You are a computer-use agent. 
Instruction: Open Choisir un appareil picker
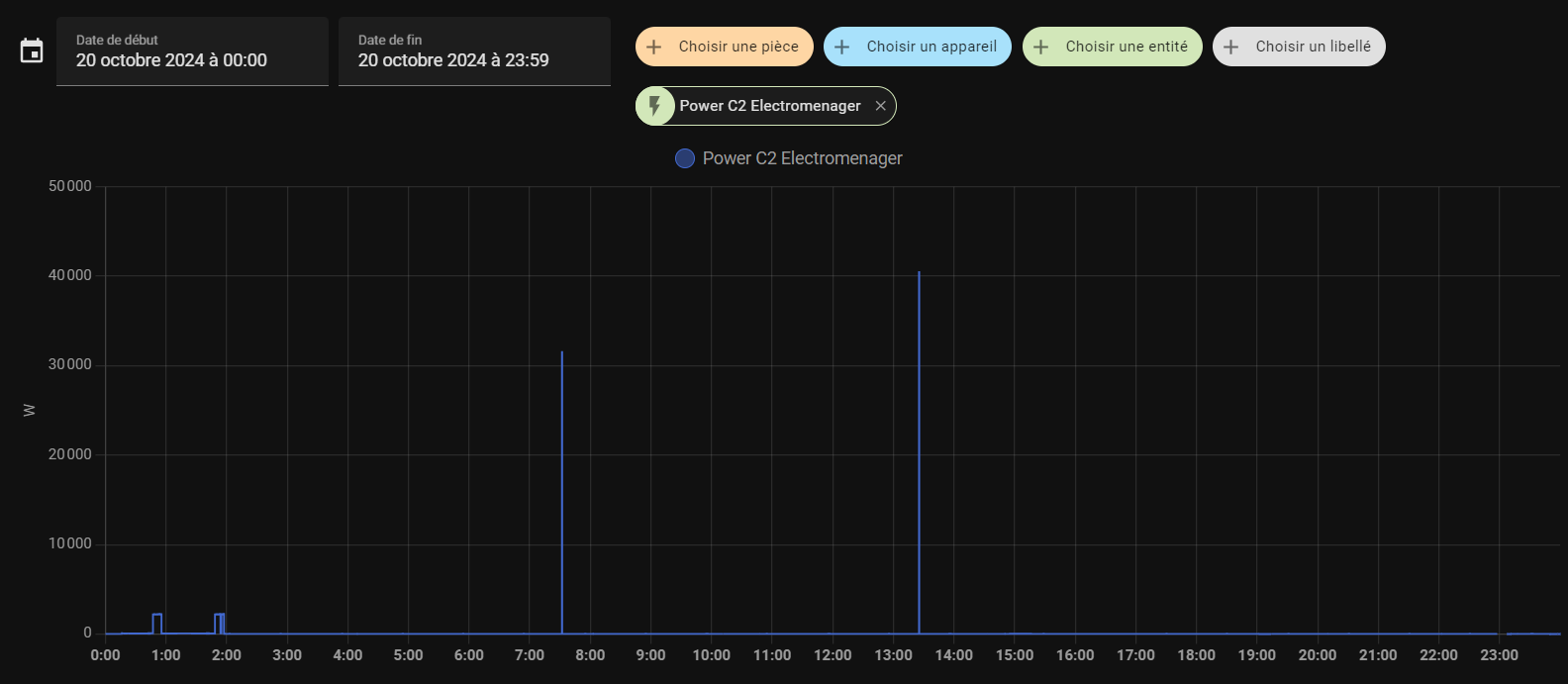918,47
